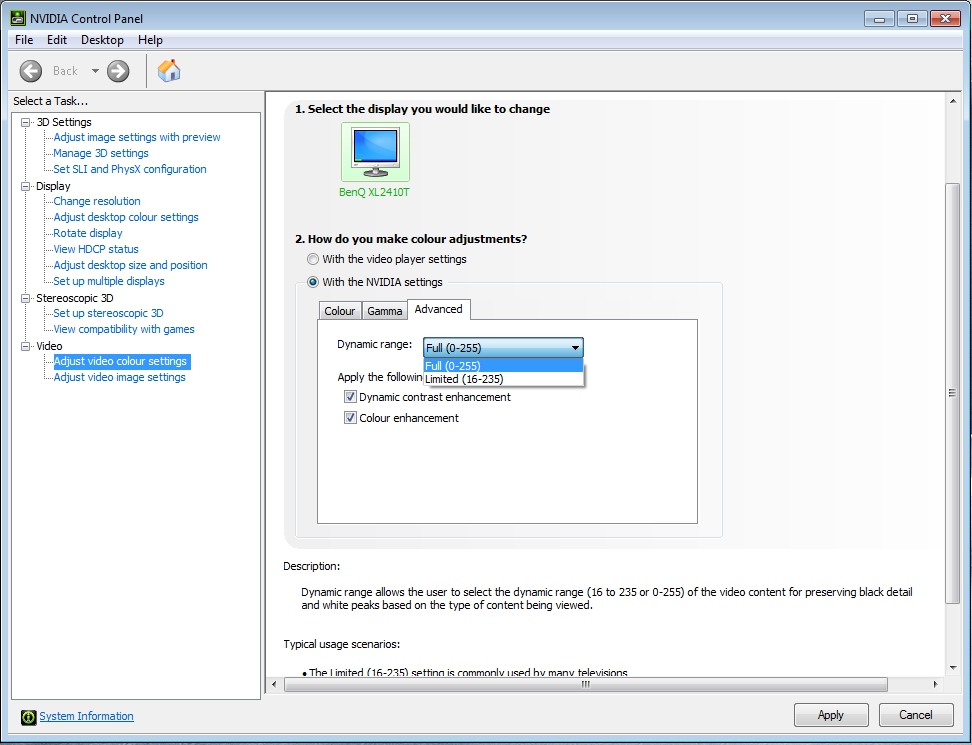Open Set SLI and PhysX configuration
Viewport: 972px width, 745px height.
130,169
